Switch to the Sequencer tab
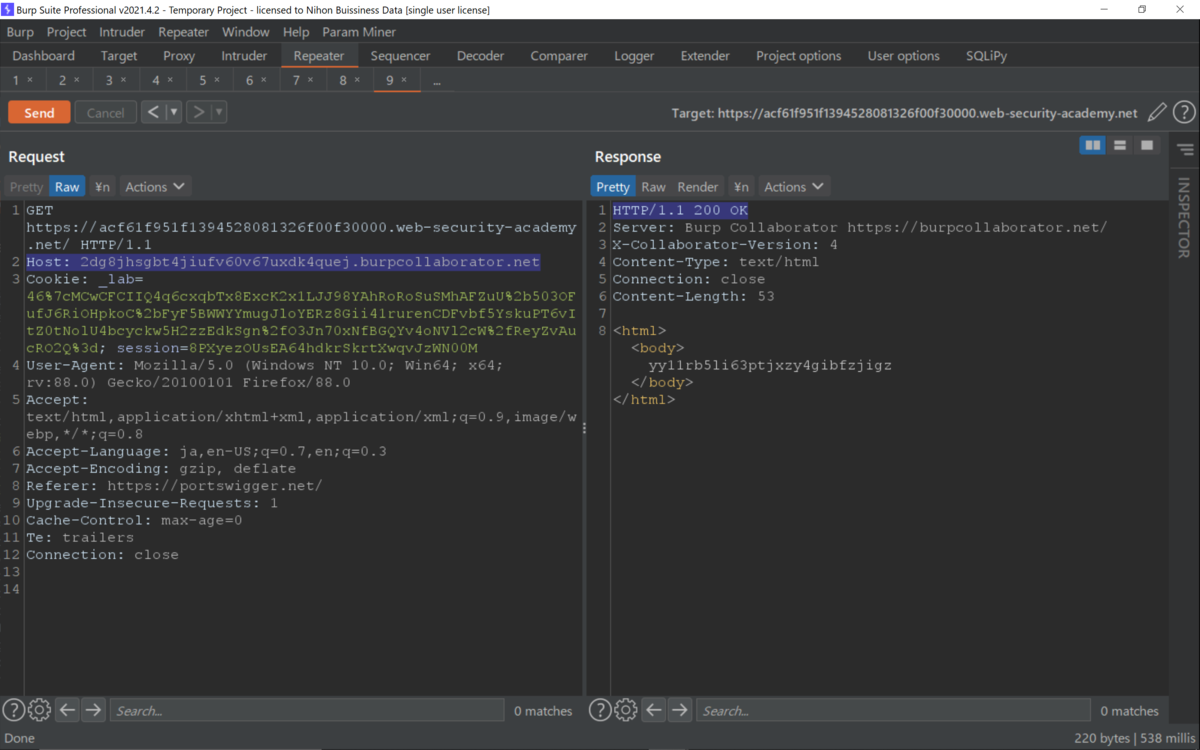The height and width of the screenshot is (750, 1200). click(400, 56)
